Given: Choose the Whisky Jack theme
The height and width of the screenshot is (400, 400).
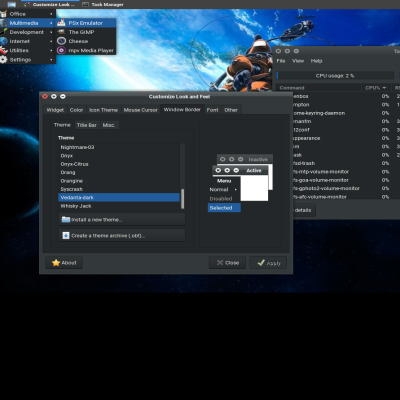Looking at the screenshot, I should [119, 206].
